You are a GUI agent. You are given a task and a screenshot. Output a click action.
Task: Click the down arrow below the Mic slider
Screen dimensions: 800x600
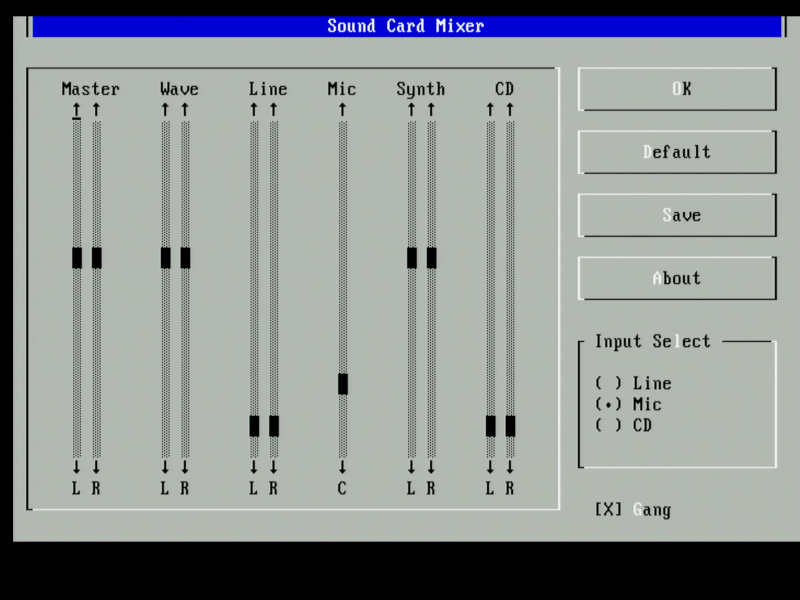[342, 467]
